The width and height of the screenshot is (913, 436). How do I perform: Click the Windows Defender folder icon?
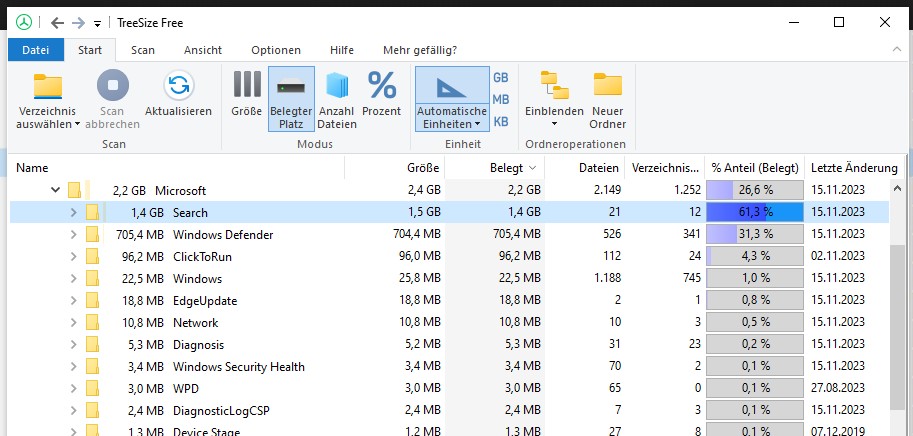click(x=93, y=235)
